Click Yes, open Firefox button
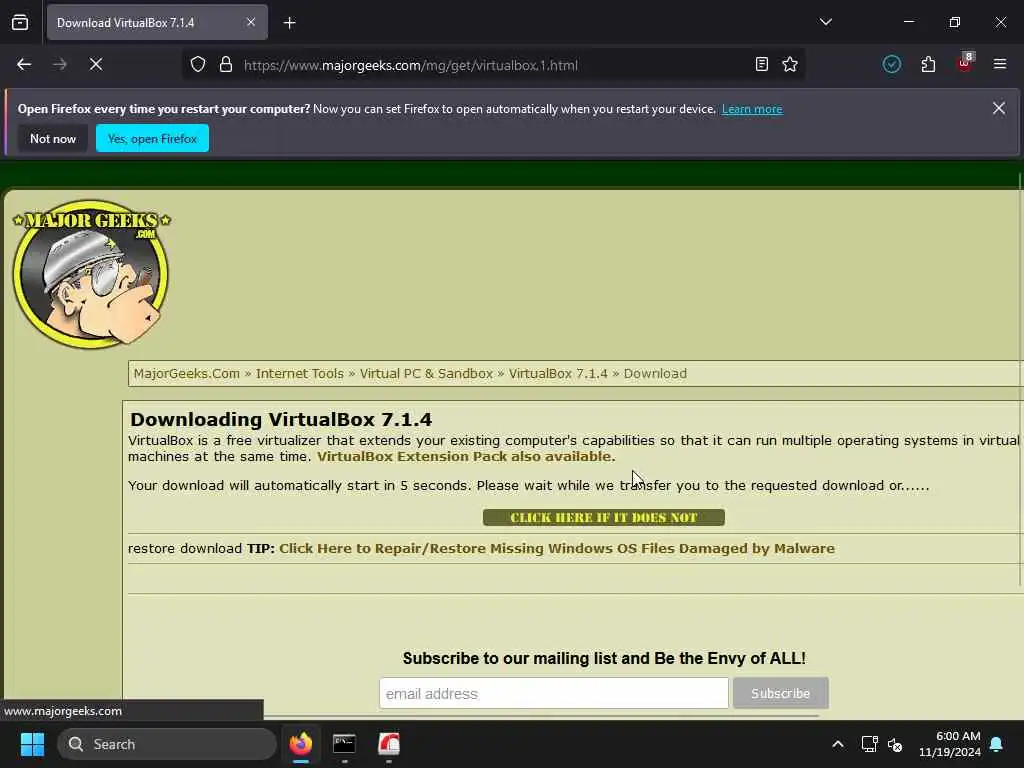Screen dimensions: 1024x768 pyautogui.click(x=152, y=138)
